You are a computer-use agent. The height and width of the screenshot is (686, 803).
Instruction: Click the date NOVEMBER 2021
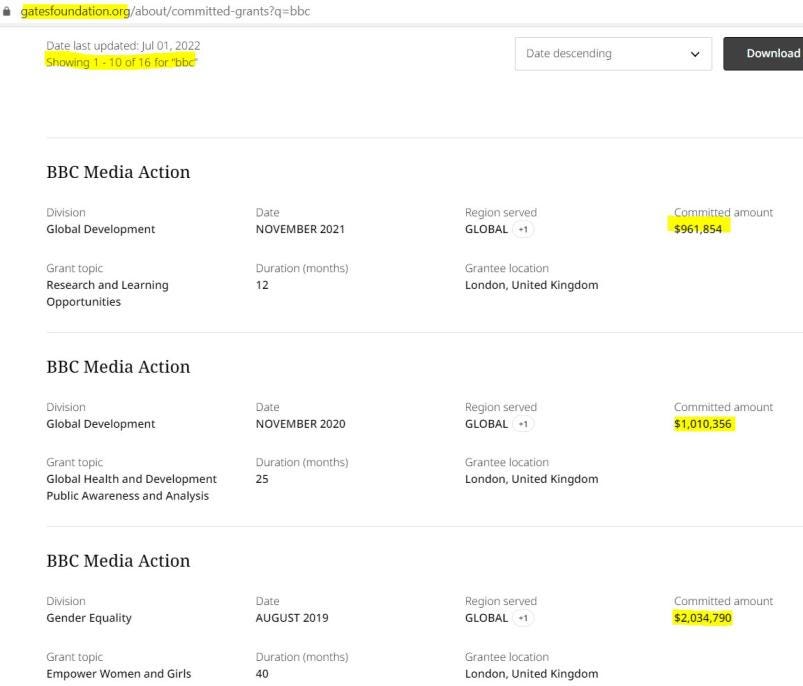pyautogui.click(x=300, y=229)
